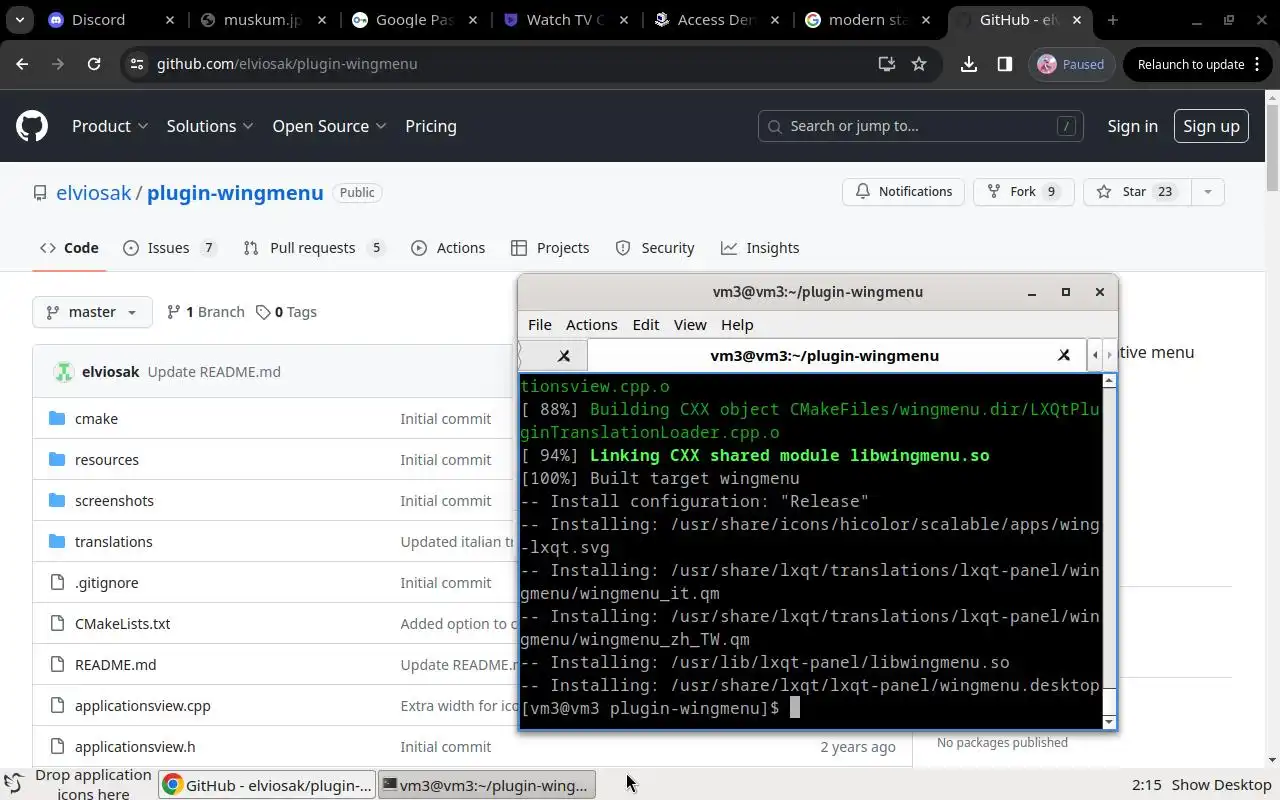Open the Pricing link
Image resolution: width=1280 pixels, height=800 pixels.
click(431, 126)
